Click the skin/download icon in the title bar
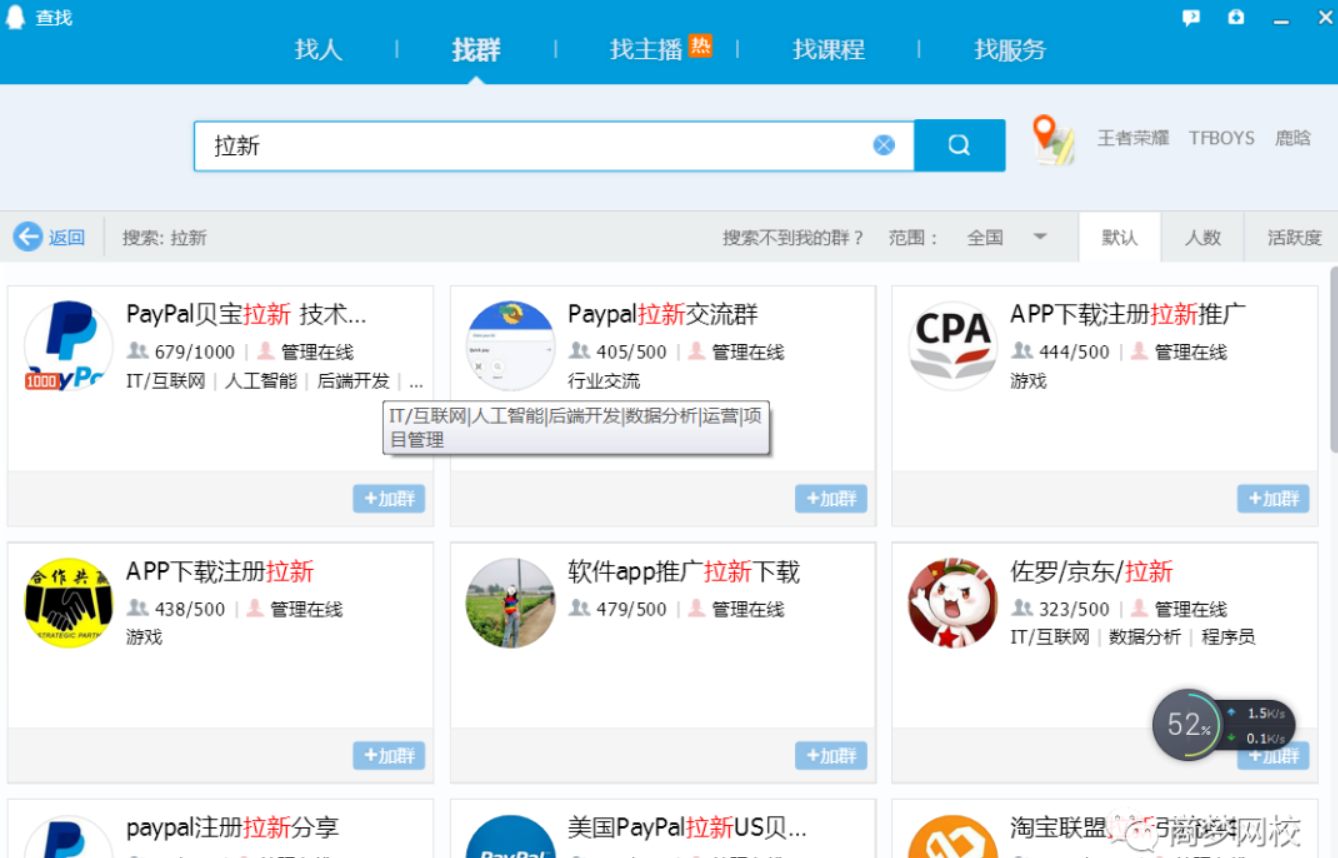The width and height of the screenshot is (1338, 858). tap(1236, 17)
